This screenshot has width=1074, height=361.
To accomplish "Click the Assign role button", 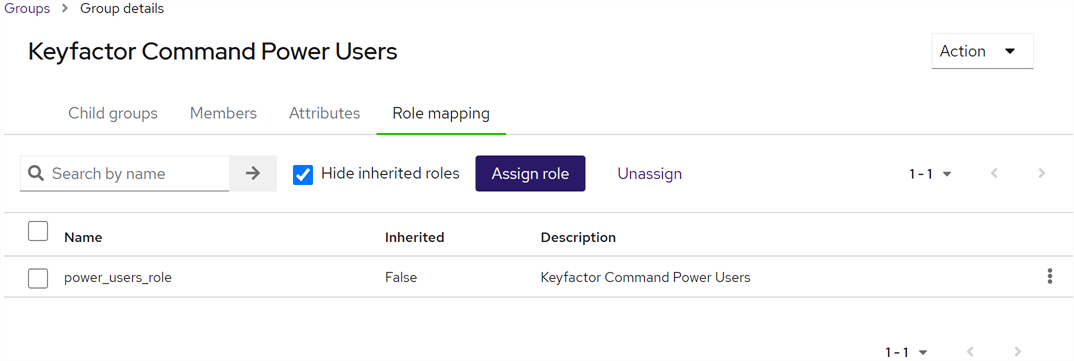I will click(x=530, y=173).
